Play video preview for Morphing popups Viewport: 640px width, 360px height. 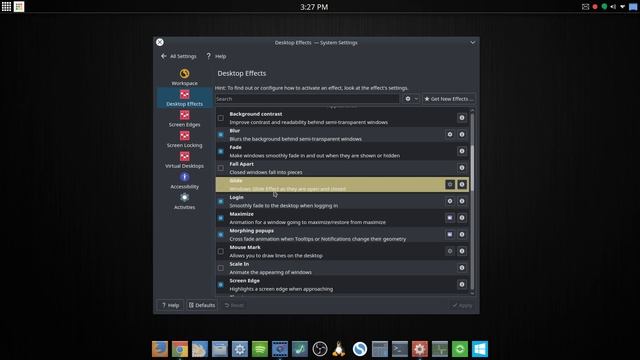(450, 235)
